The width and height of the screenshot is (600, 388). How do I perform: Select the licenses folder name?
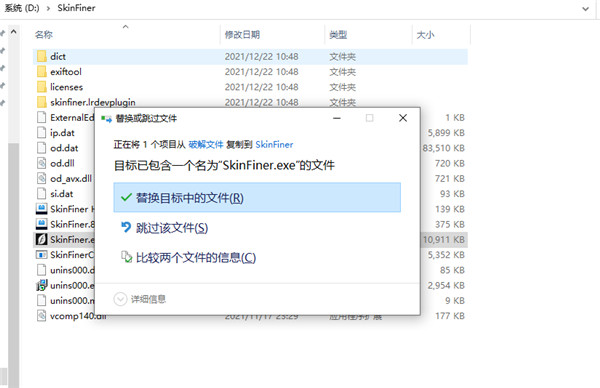[67, 87]
